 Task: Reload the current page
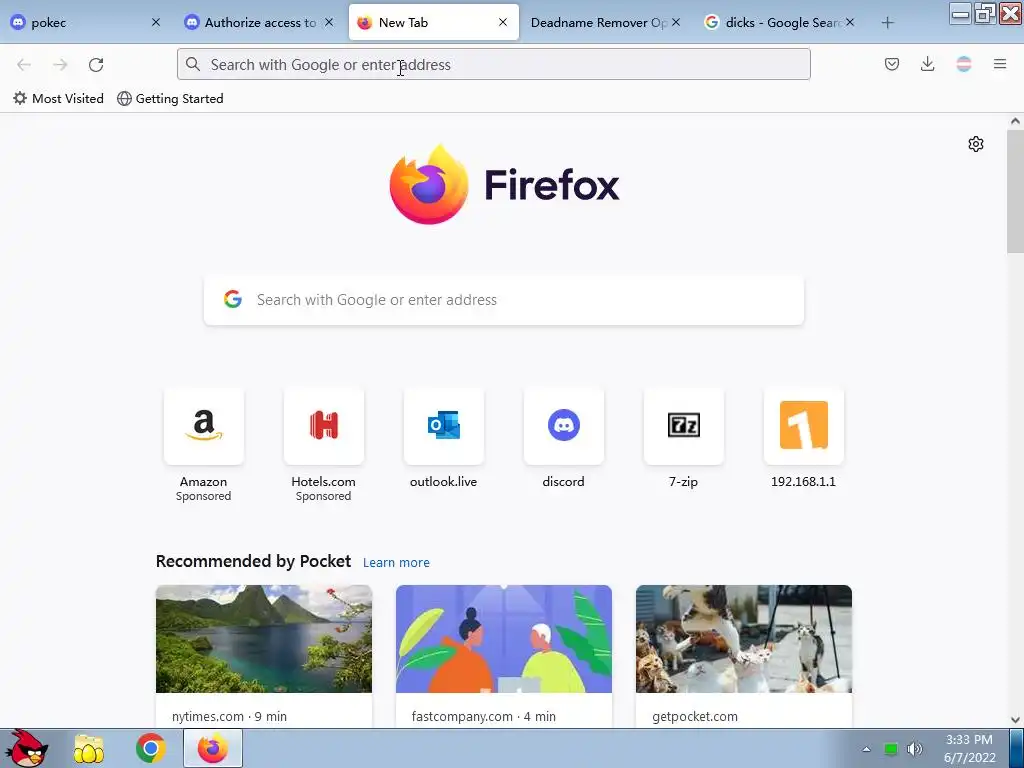pos(96,65)
